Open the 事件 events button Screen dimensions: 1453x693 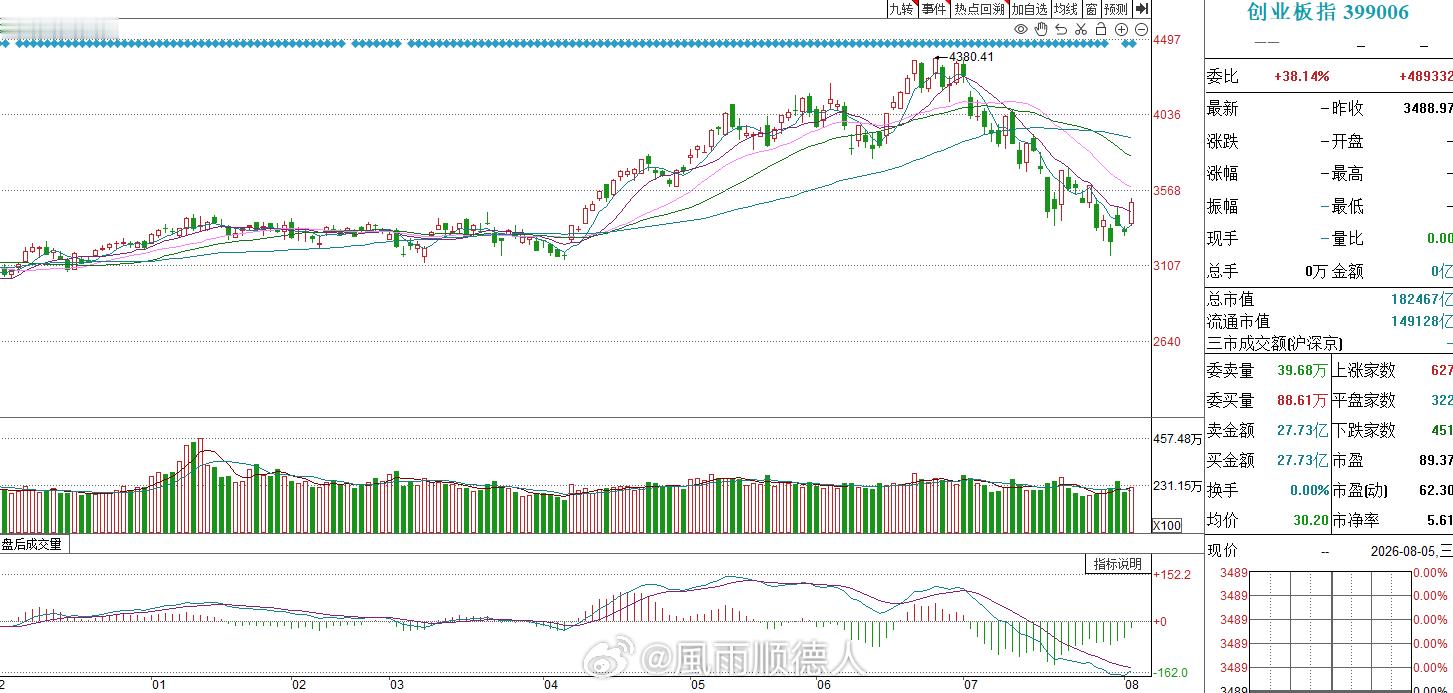(x=934, y=8)
